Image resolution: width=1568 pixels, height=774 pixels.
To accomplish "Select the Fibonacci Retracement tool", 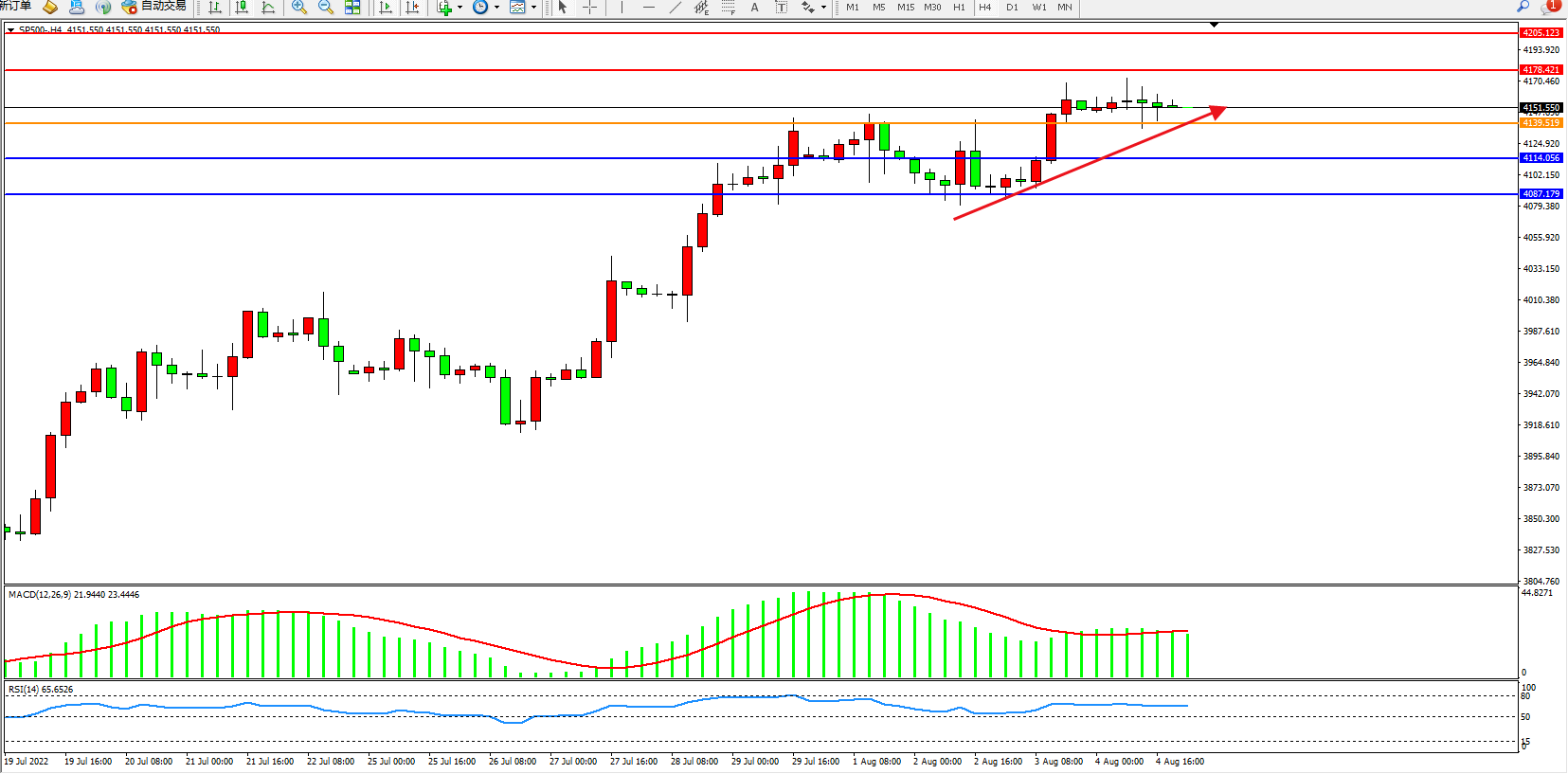I will (x=728, y=8).
